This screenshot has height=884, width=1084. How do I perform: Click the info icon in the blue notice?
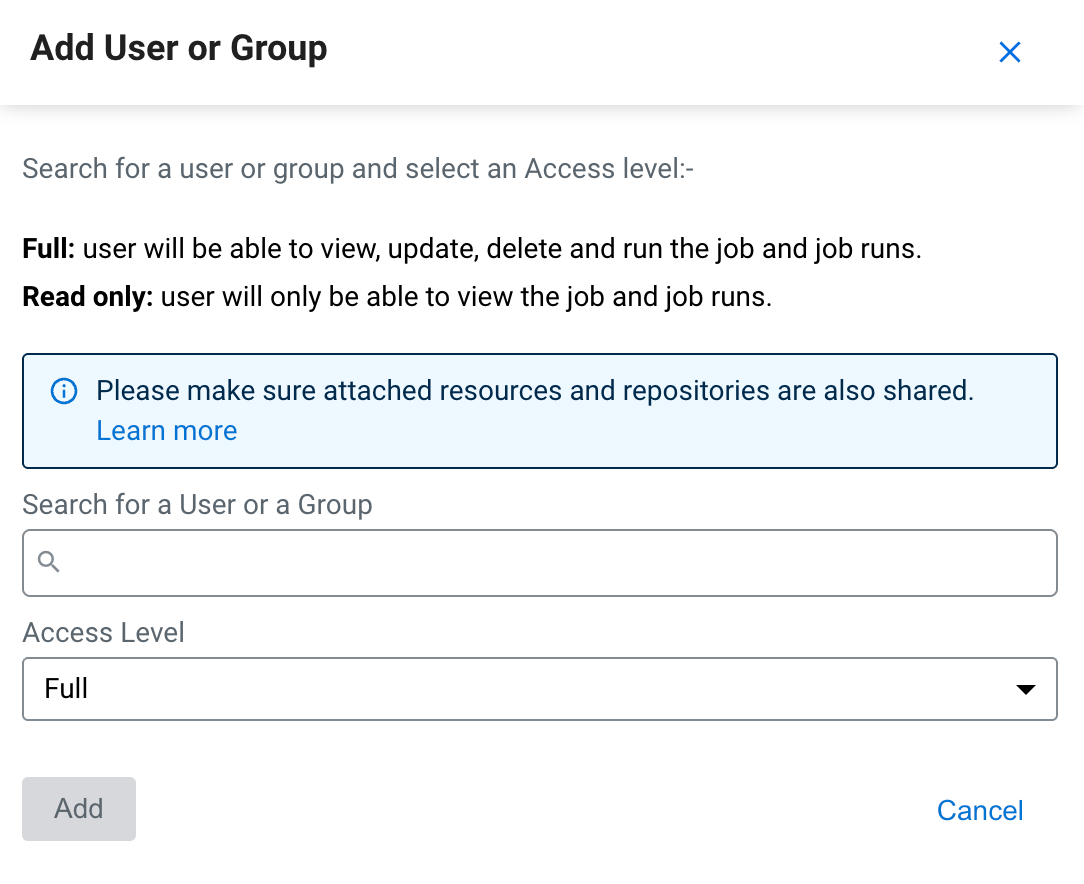pyautogui.click(x=63, y=391)
